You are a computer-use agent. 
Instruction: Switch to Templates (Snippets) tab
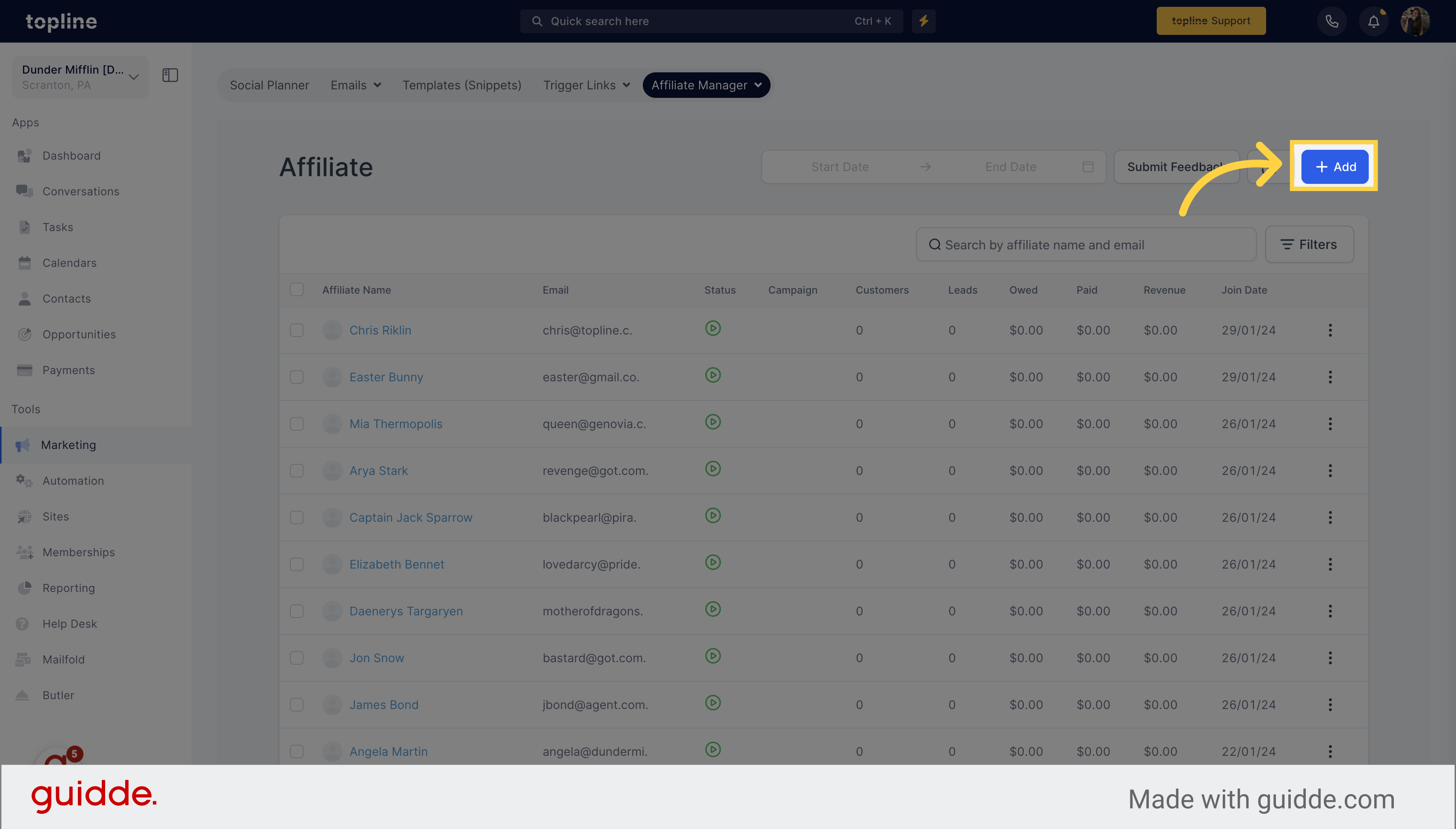point(462,86)
